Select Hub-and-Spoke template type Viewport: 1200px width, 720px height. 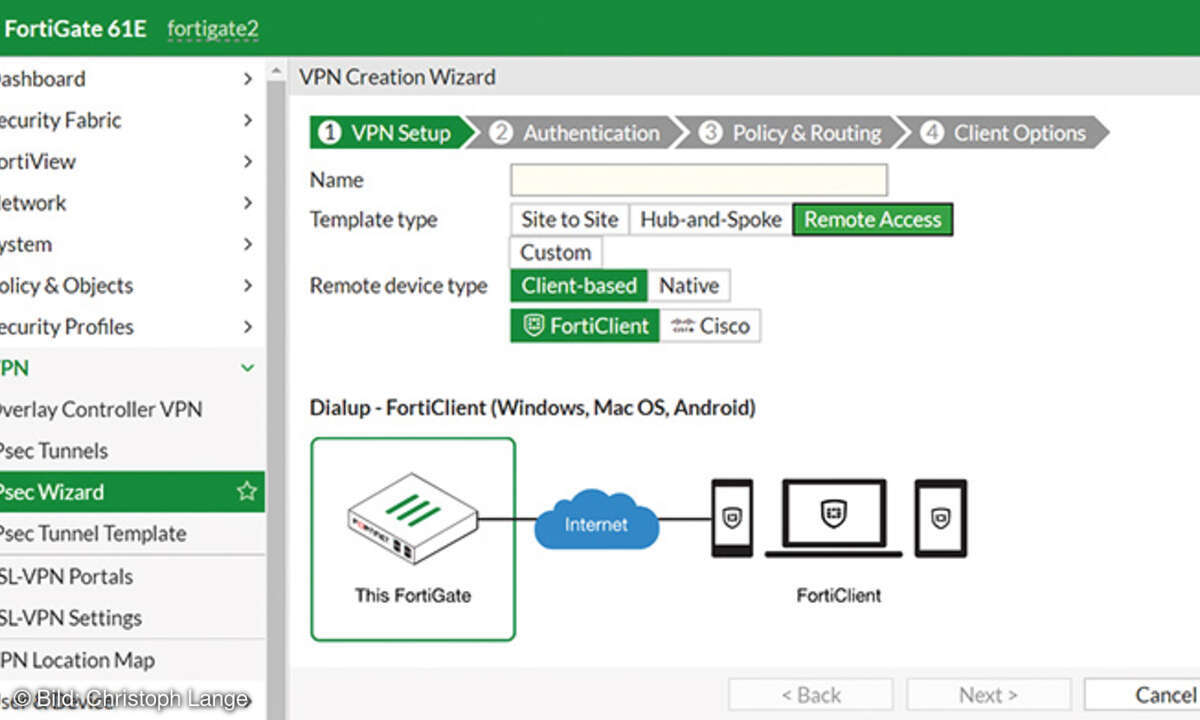click(710, 220)
